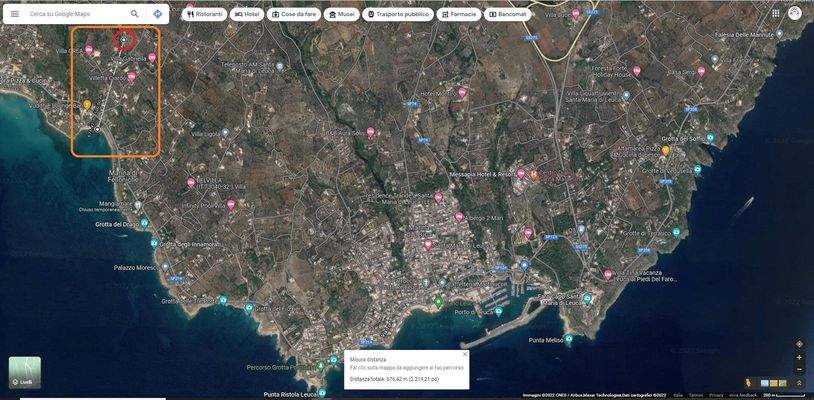814x400 pixels.
Task: Toggle the Livelli layers map view
Action: click(x=25, y=372)
